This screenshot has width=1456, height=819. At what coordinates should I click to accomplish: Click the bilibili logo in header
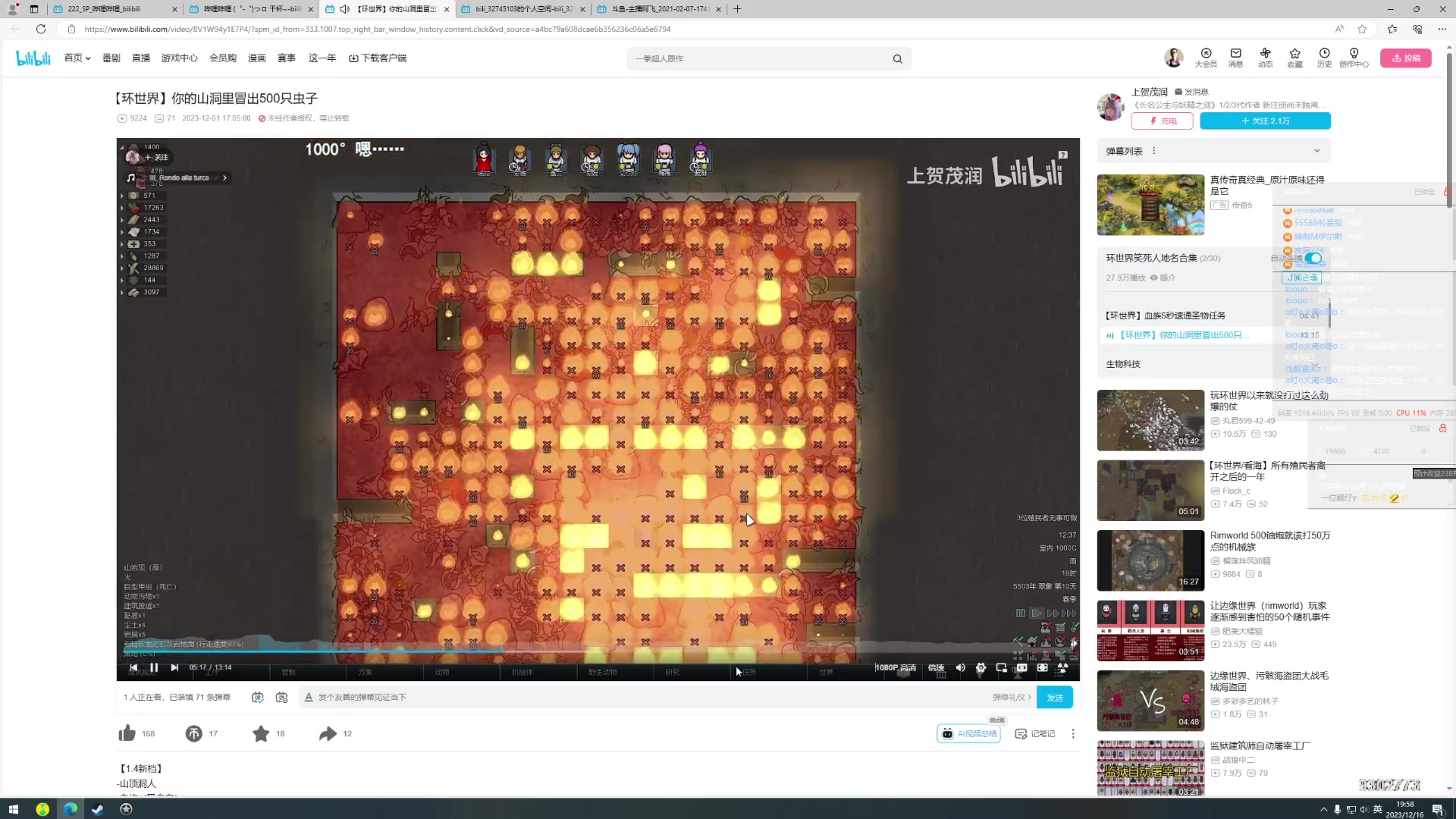coord(33,58)
